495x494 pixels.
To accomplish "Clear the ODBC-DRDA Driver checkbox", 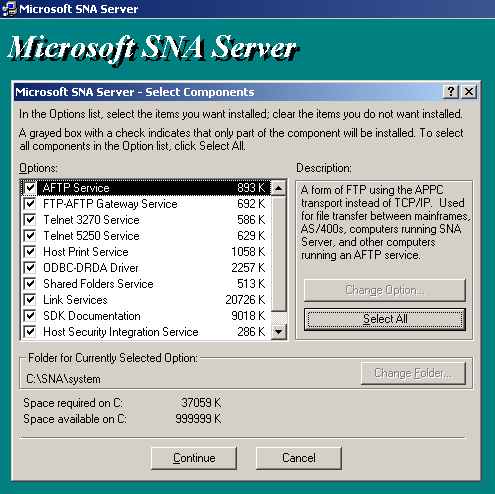I will pos(30,268).
